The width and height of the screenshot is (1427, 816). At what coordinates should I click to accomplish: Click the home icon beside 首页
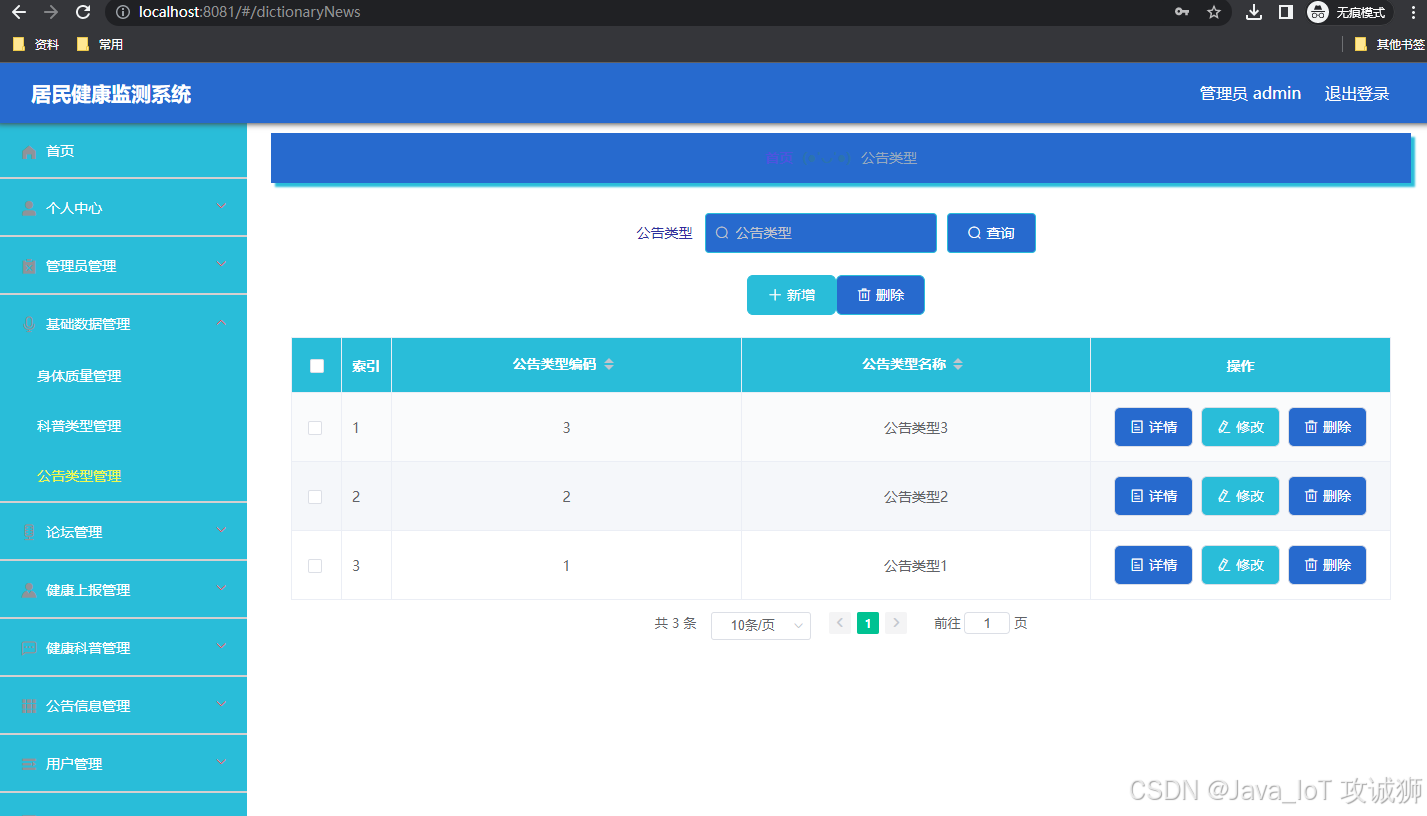tap(29, 151)
